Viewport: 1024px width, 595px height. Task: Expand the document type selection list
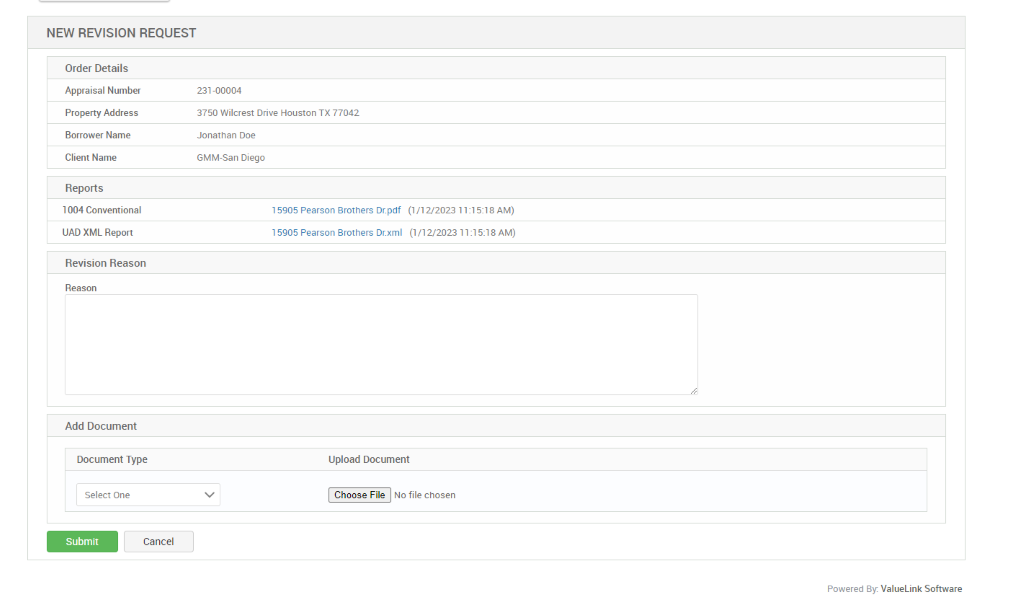click(x=147, y=494)
